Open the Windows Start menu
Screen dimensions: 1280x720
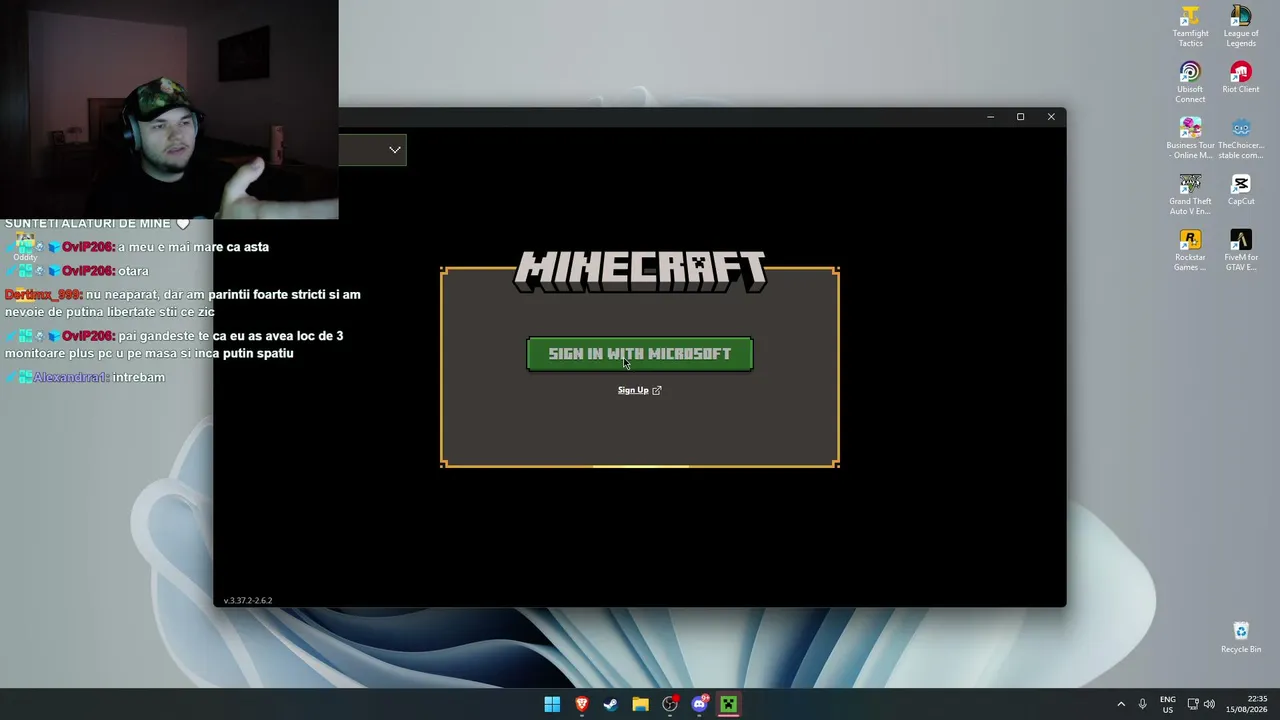click(x=552, y=704)
